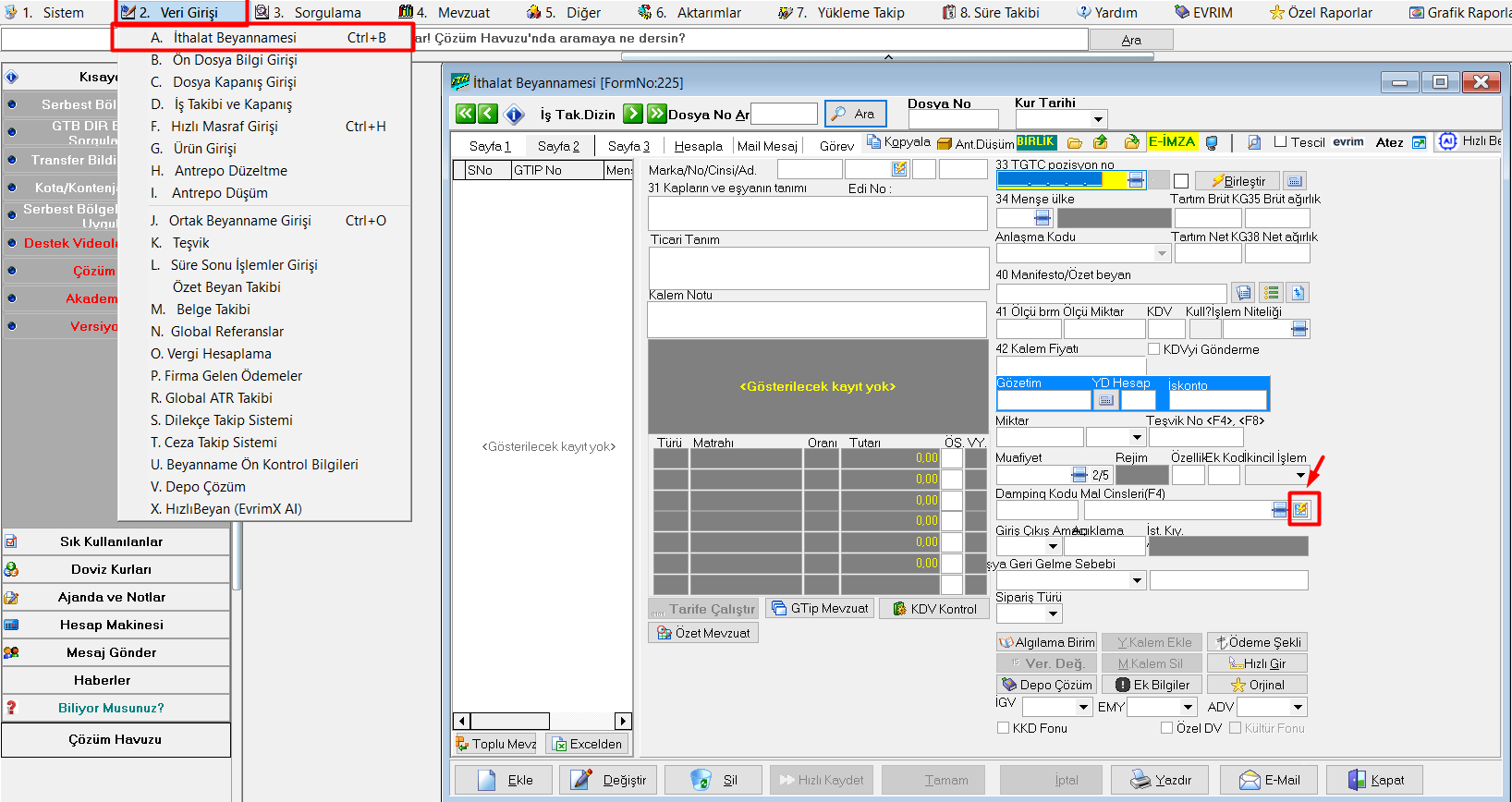This screenshot has width=1512, height=802.
Task: Click the first record double-arrow navigation icon
Action: pyautogui.click(x=466, y=114)
